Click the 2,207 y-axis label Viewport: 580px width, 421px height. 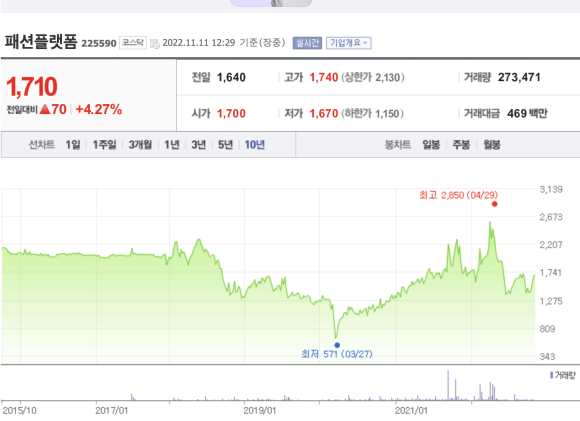click(x=551, y=245)
